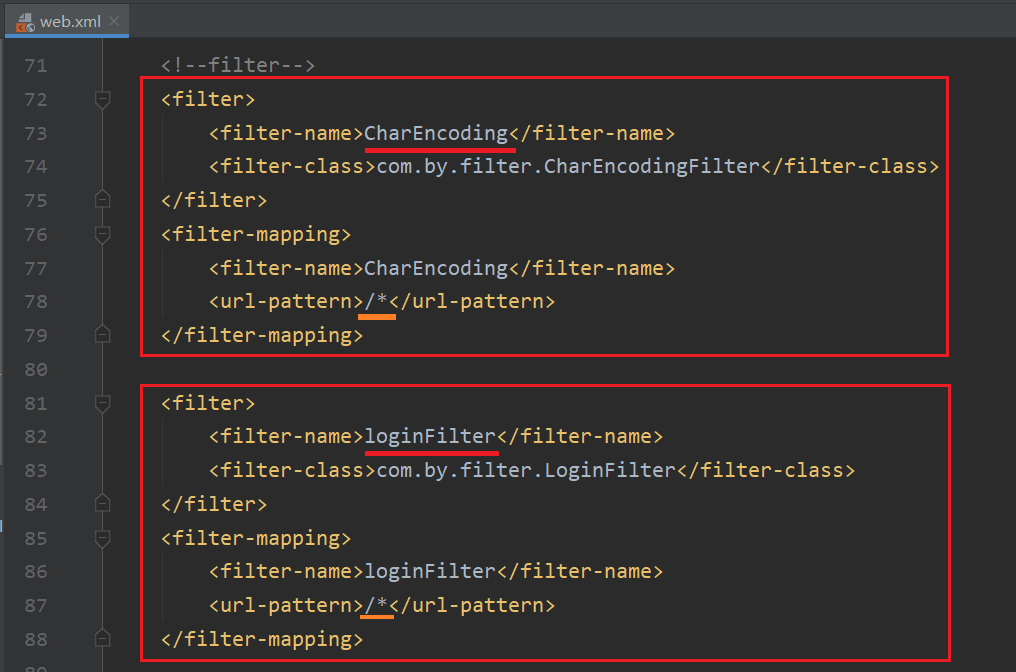Screen dimensions: 1016x672
Task: Collapse the CharEncoding filter block fold arrow
Action: click(x=102, y=99)
